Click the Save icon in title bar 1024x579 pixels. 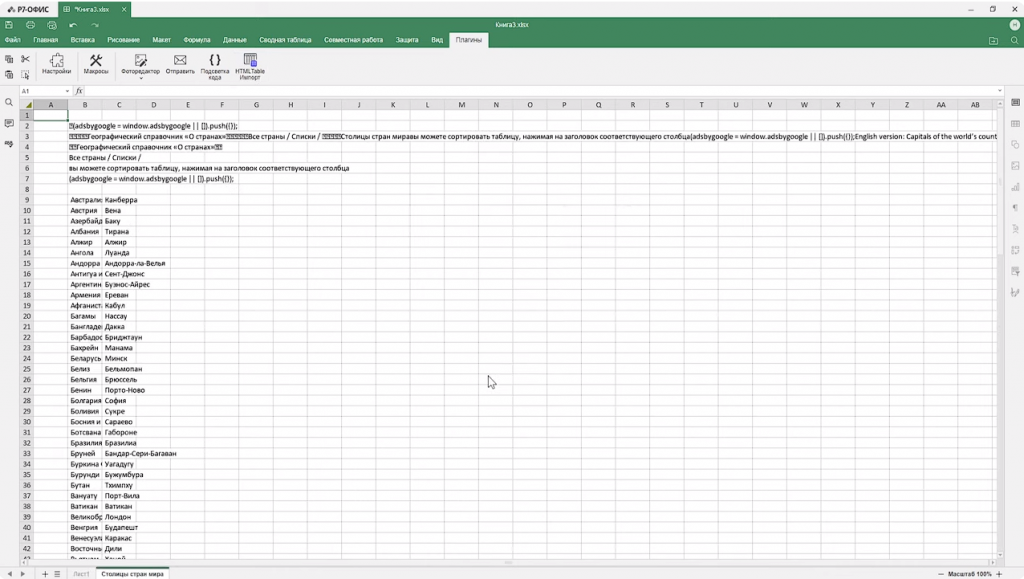tap(9, 25)
